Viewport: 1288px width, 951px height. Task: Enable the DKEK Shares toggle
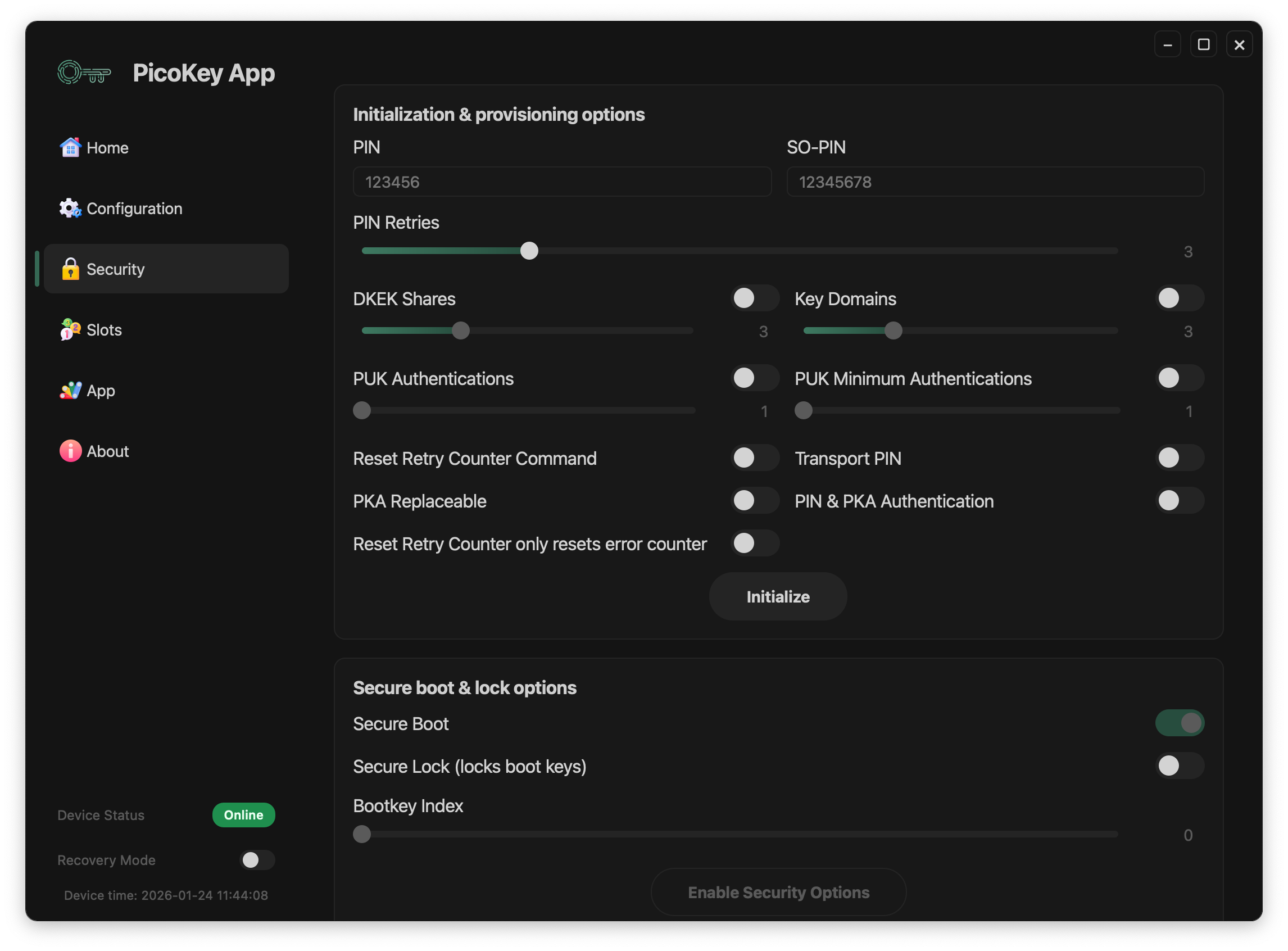(755, 298)
